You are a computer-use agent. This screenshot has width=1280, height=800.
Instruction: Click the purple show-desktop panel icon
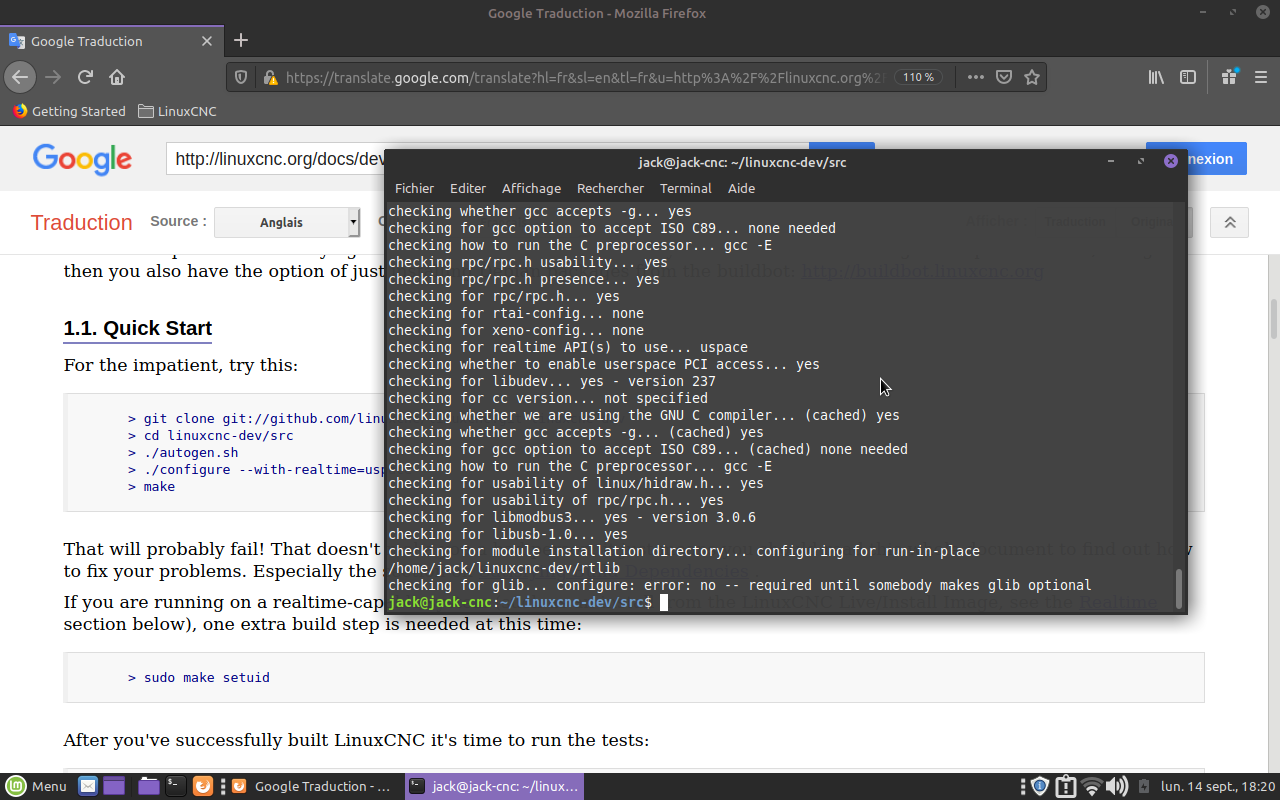114,786
